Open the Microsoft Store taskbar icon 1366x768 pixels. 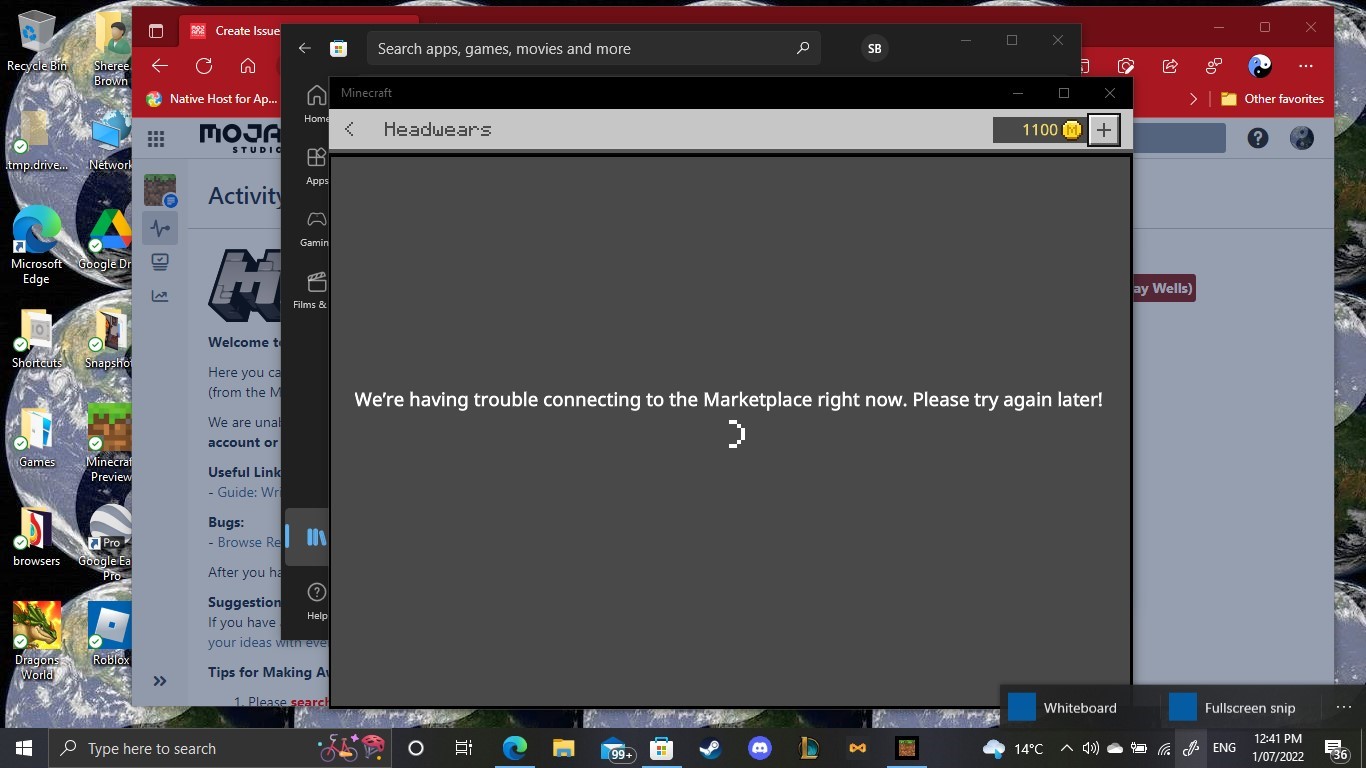point(662,748)
